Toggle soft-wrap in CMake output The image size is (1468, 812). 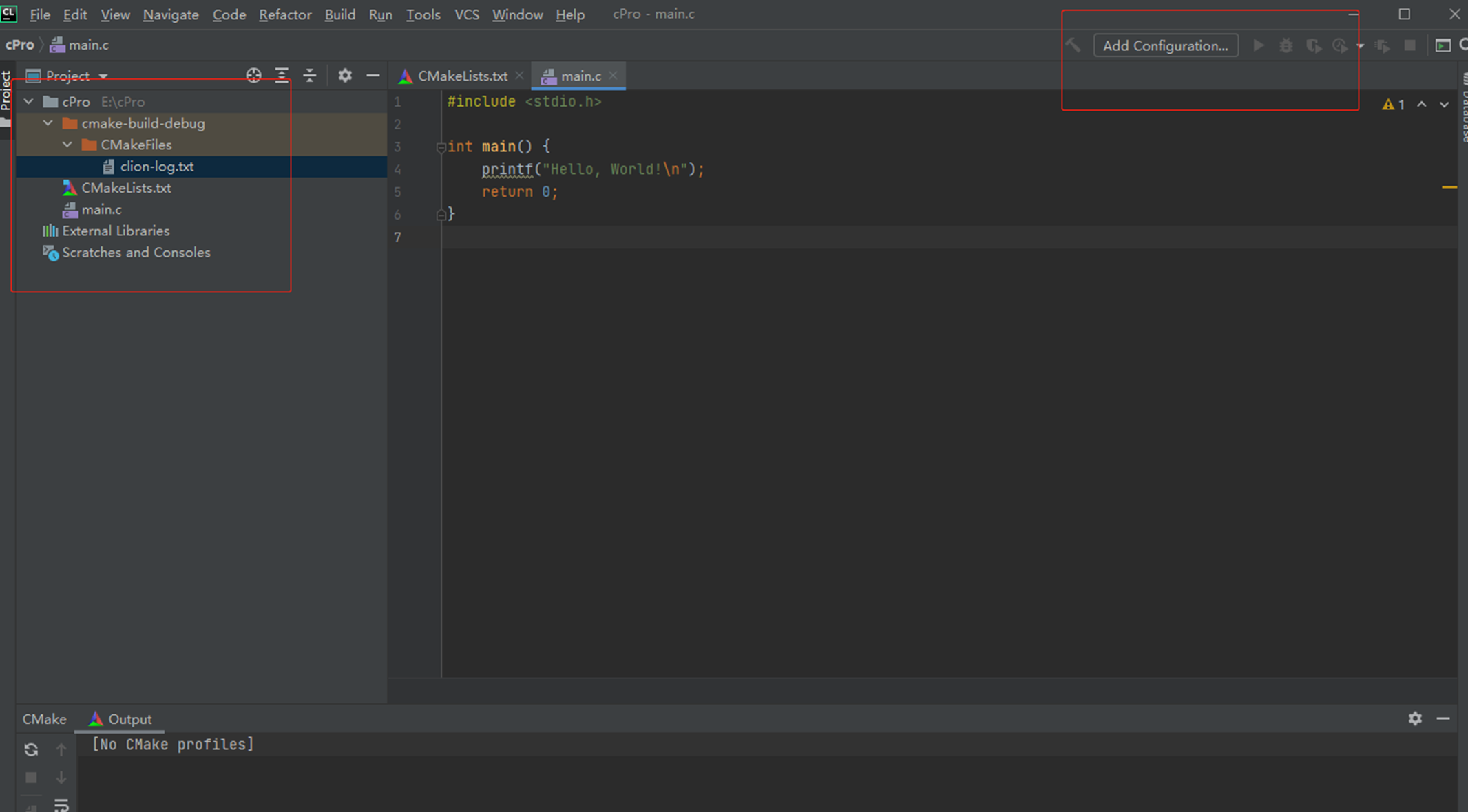tap(61, 804)
